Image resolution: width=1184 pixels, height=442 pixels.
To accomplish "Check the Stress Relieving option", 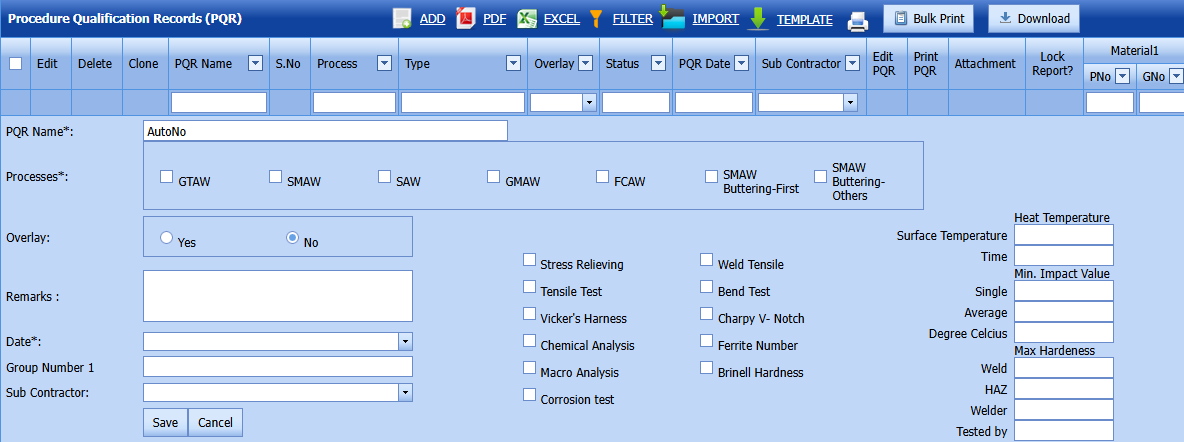I will point(529,260).
